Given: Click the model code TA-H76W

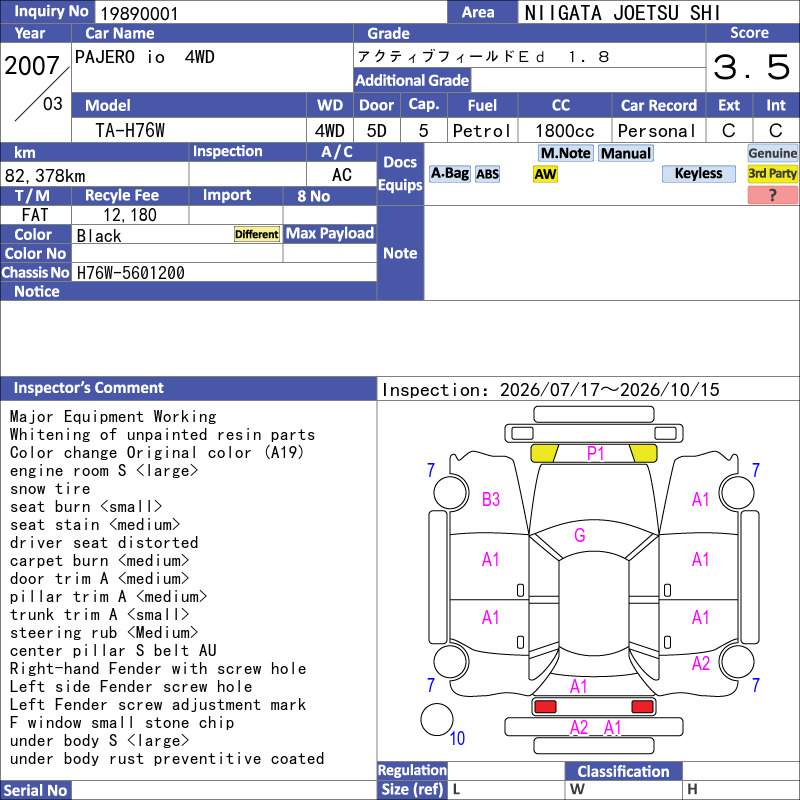Looking at the screenshot, I should click(x=130, y=131).
